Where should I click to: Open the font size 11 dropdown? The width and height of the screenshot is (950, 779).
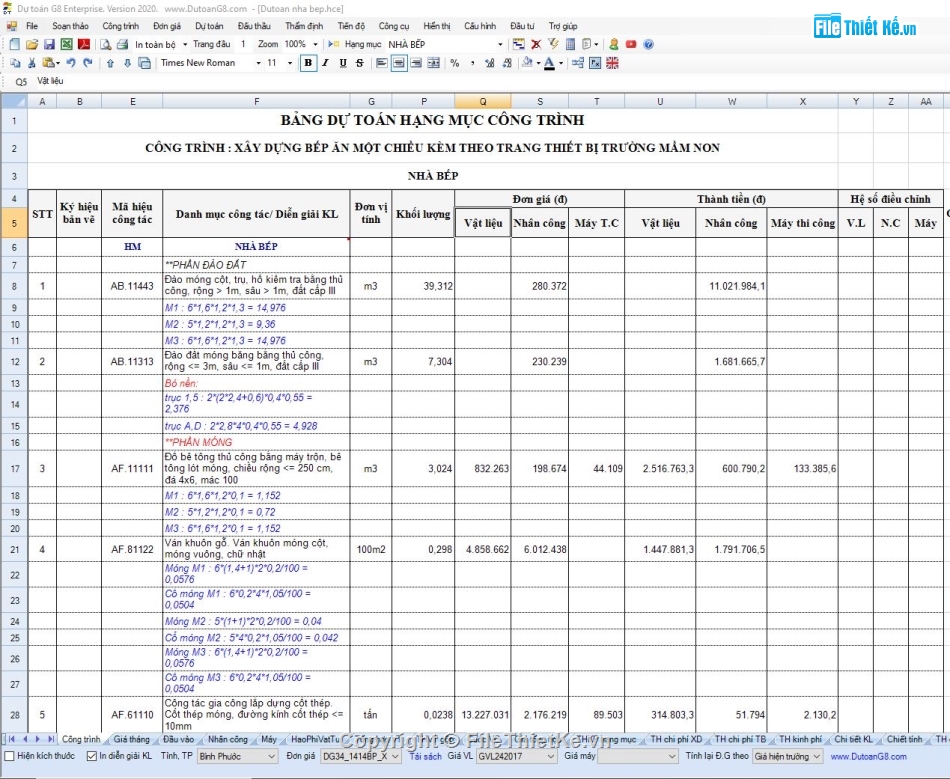point(290,63)
